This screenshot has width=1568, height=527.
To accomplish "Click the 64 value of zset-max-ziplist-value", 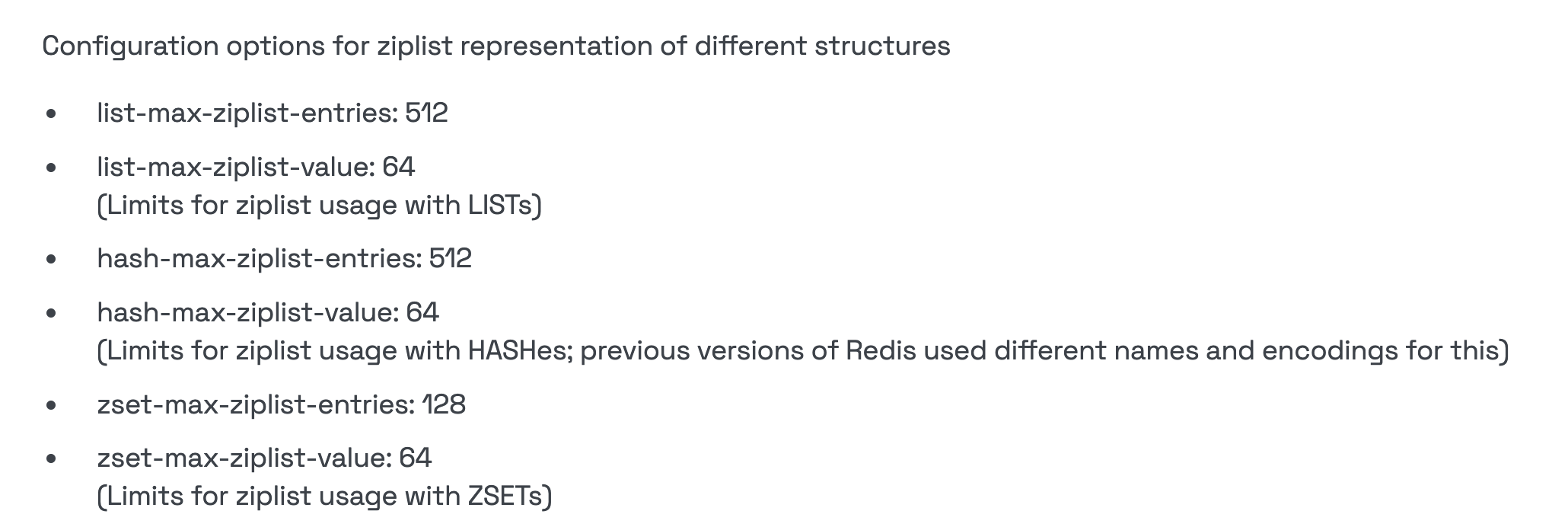I will [x=415, y=458].
